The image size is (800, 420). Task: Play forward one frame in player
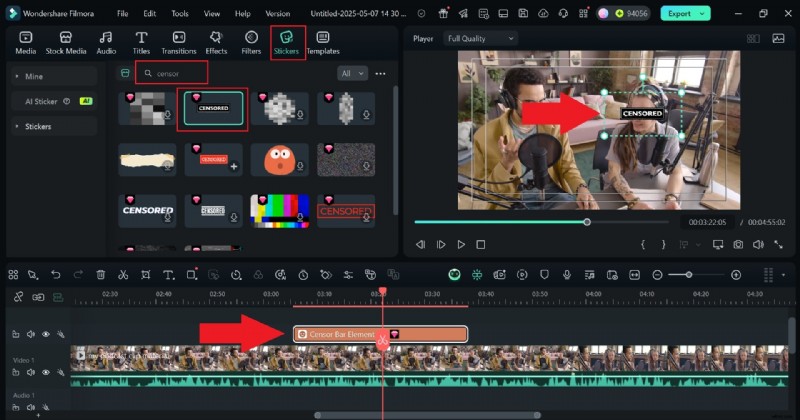click(441, 244)
